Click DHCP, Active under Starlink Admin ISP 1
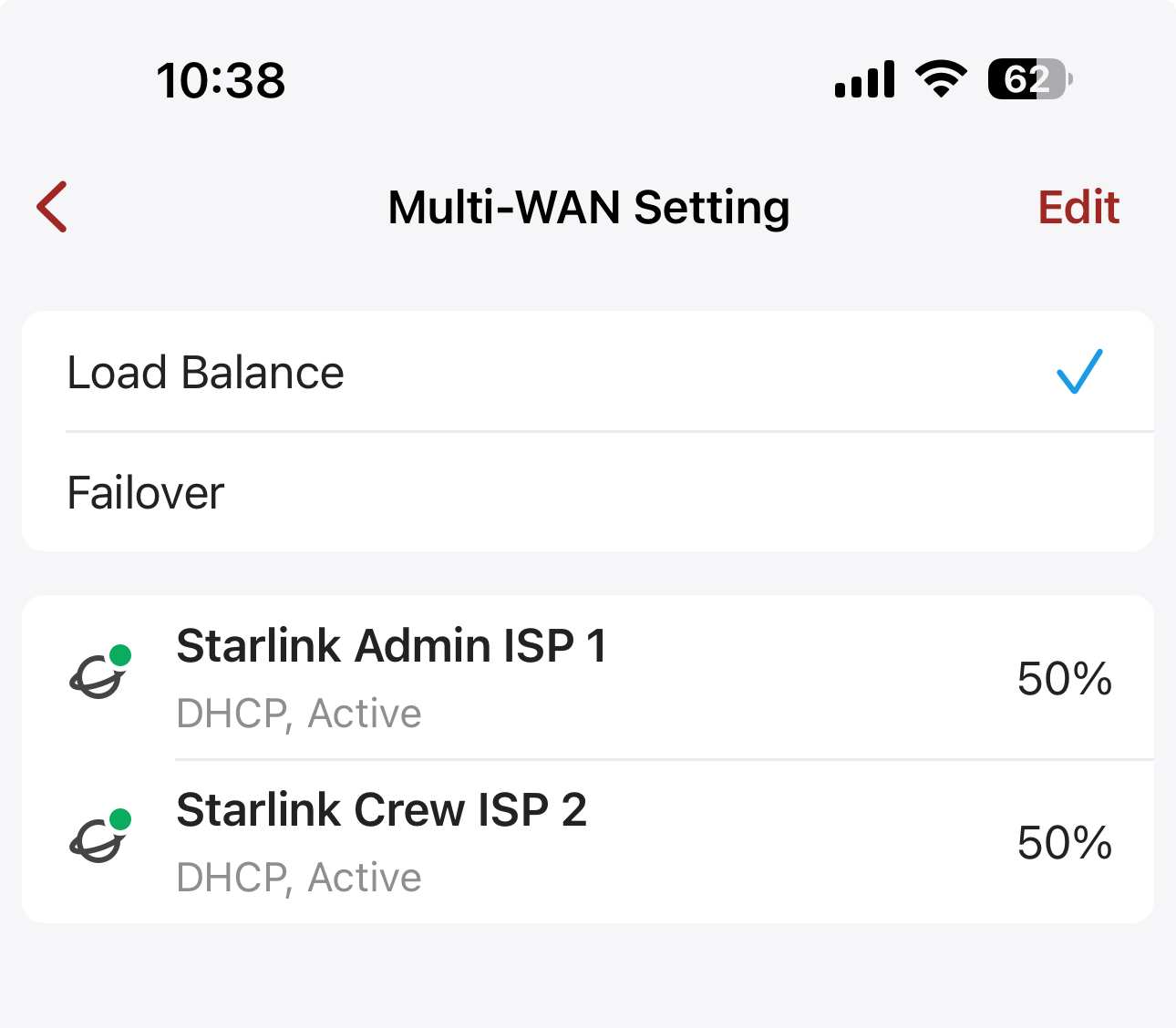Viewport: 1176px width, 1028px height. 299,714
